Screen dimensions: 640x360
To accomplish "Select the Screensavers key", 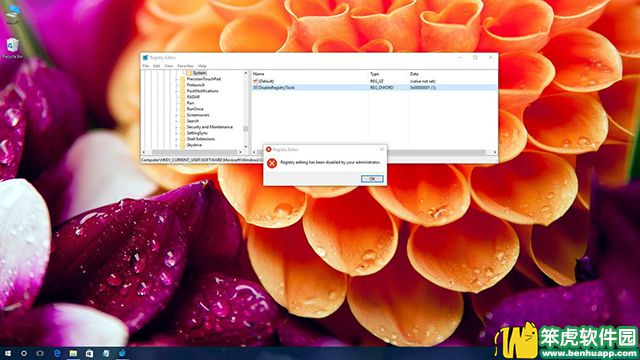I will coord(198,115).
